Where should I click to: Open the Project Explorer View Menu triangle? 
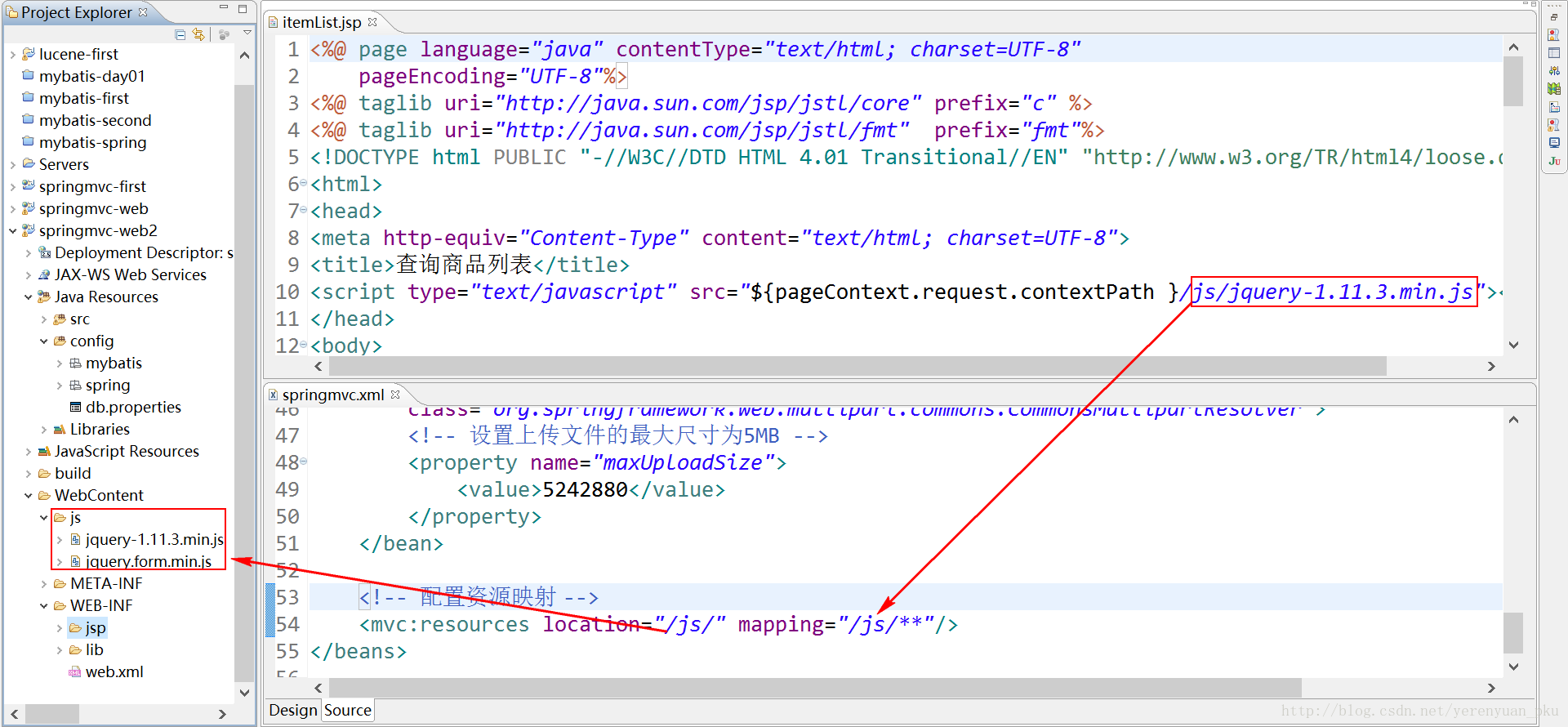247,33
